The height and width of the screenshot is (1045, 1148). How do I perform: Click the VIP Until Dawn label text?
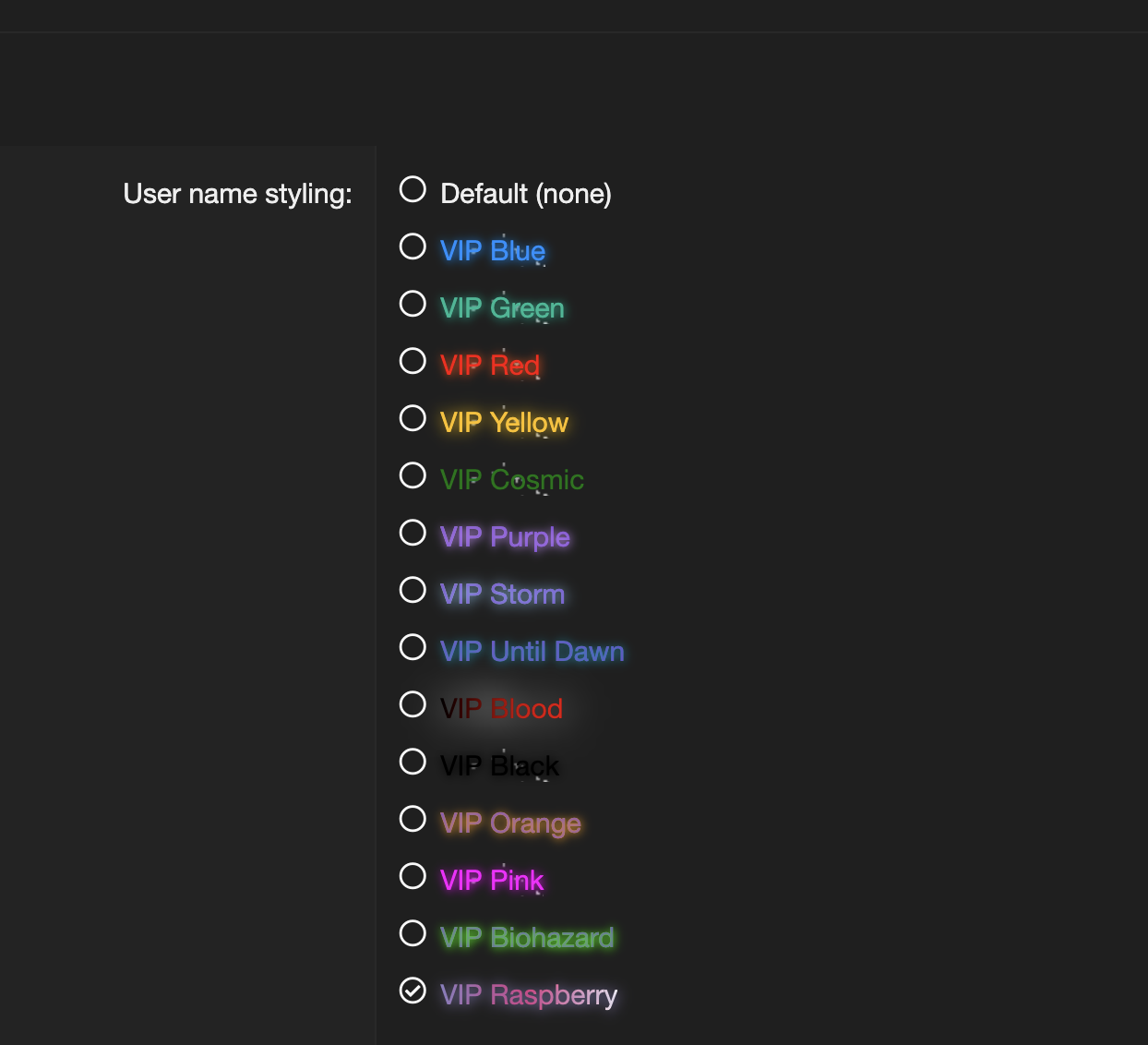[532, 652]
